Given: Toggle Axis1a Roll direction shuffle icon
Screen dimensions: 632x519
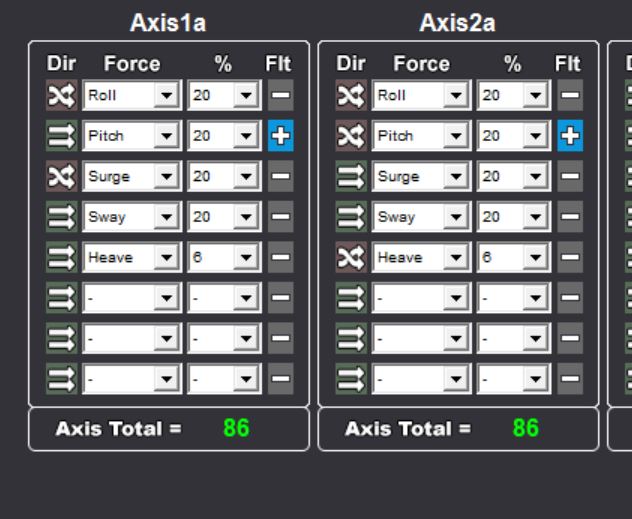Looking at the screenshot, I should (61, 95).
